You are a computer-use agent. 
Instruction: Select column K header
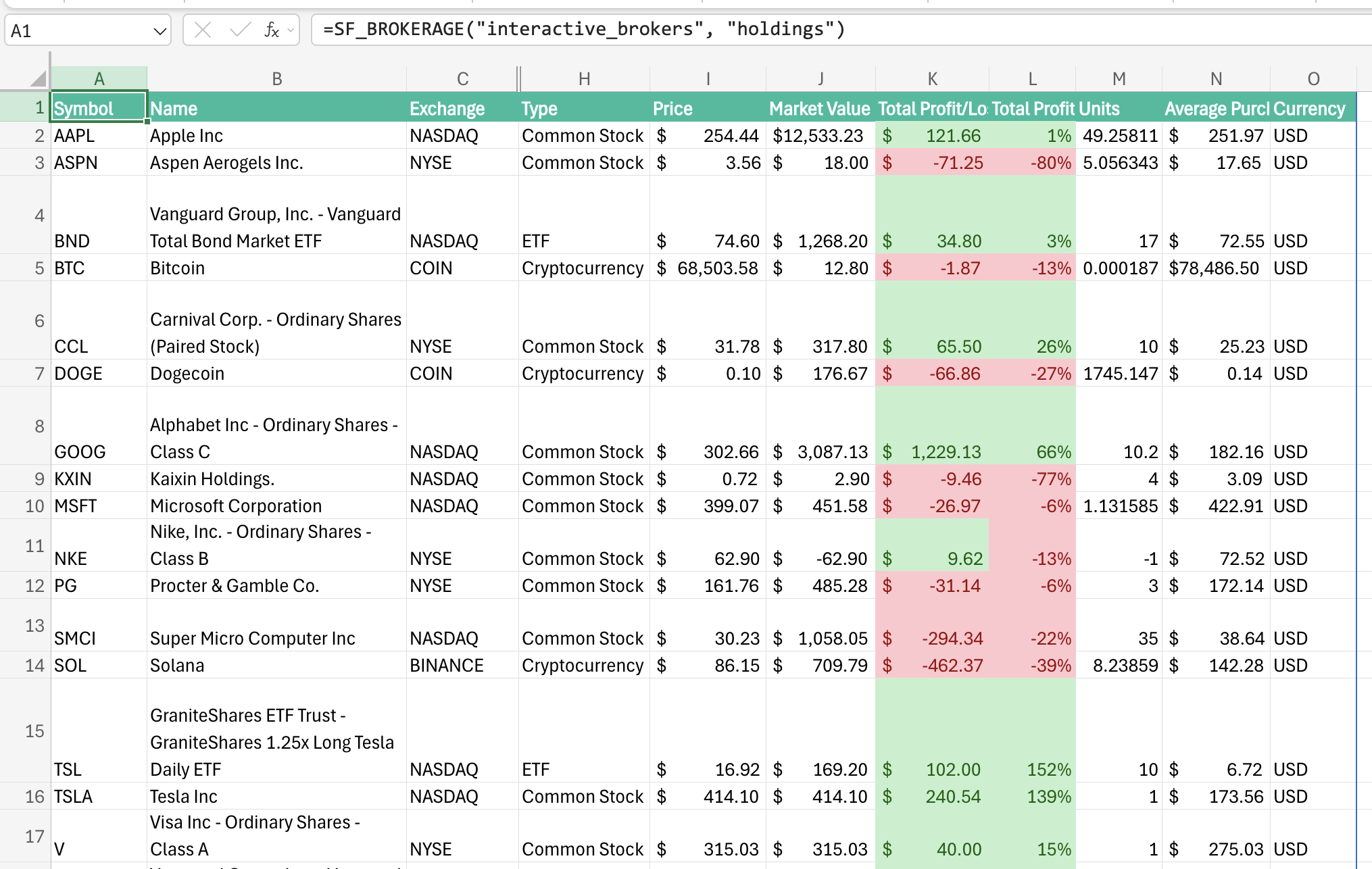tap(933, 79)
